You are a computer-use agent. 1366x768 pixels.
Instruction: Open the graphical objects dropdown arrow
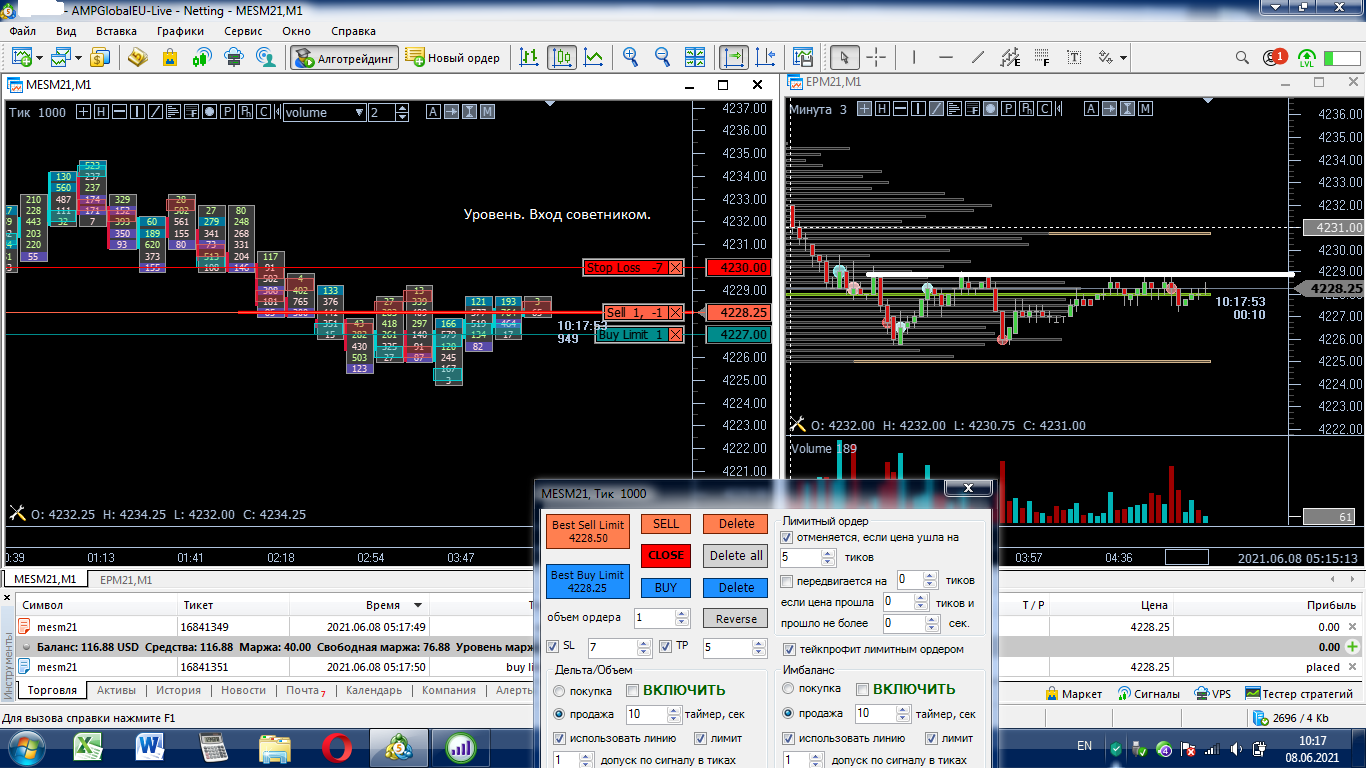coord(1124,58)
